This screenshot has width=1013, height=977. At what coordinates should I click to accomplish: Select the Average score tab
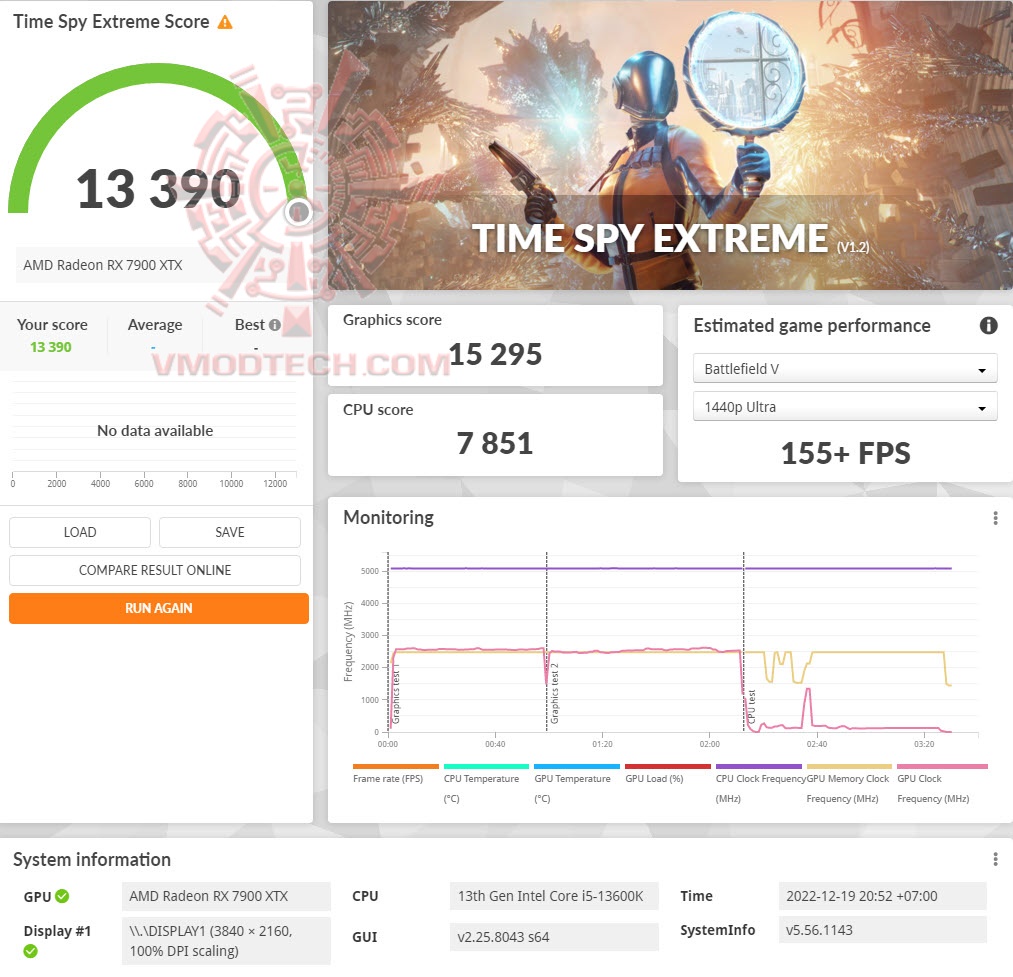coord(155,324)
